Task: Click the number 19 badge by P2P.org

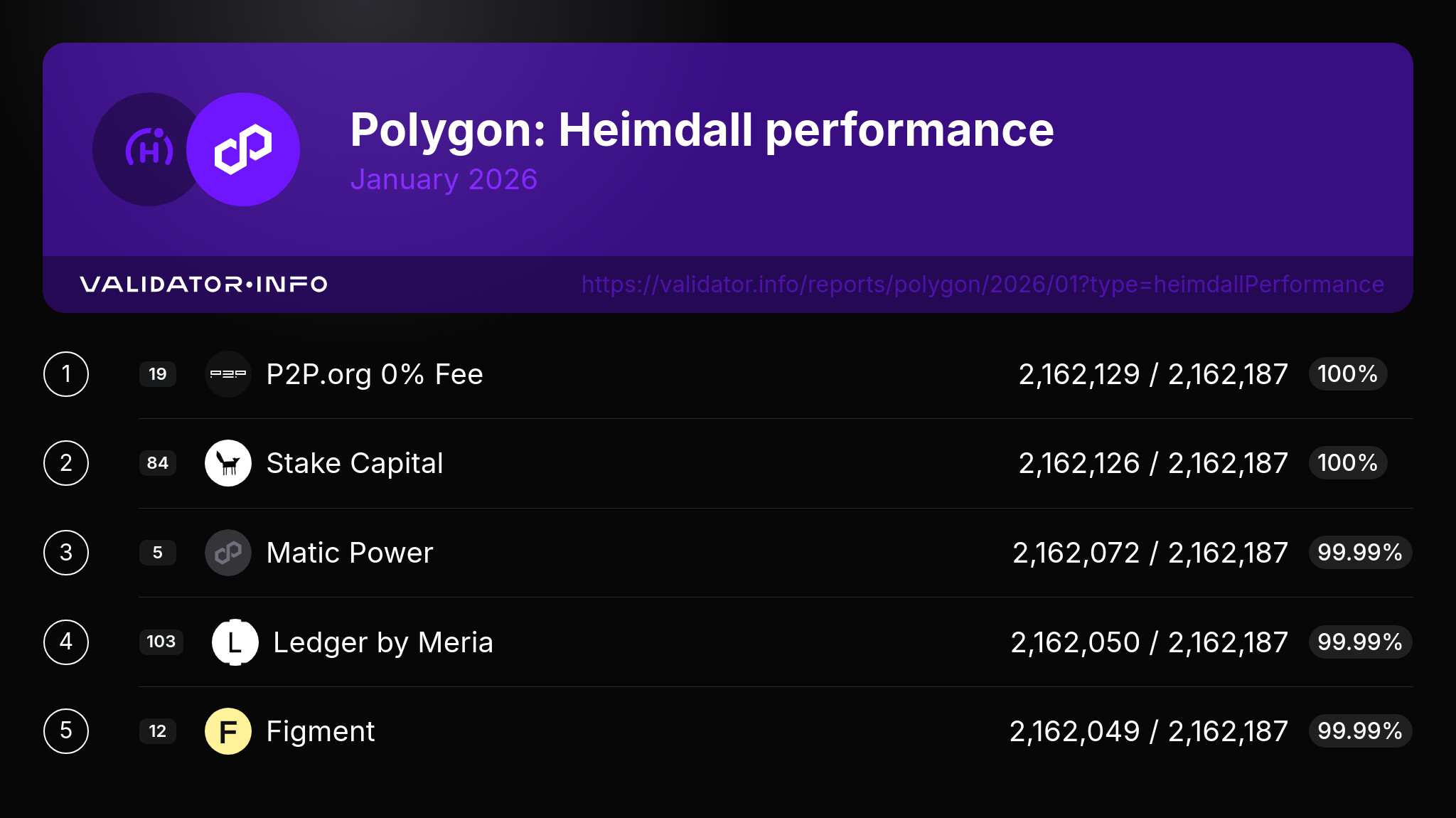Action: click(158, 374)
